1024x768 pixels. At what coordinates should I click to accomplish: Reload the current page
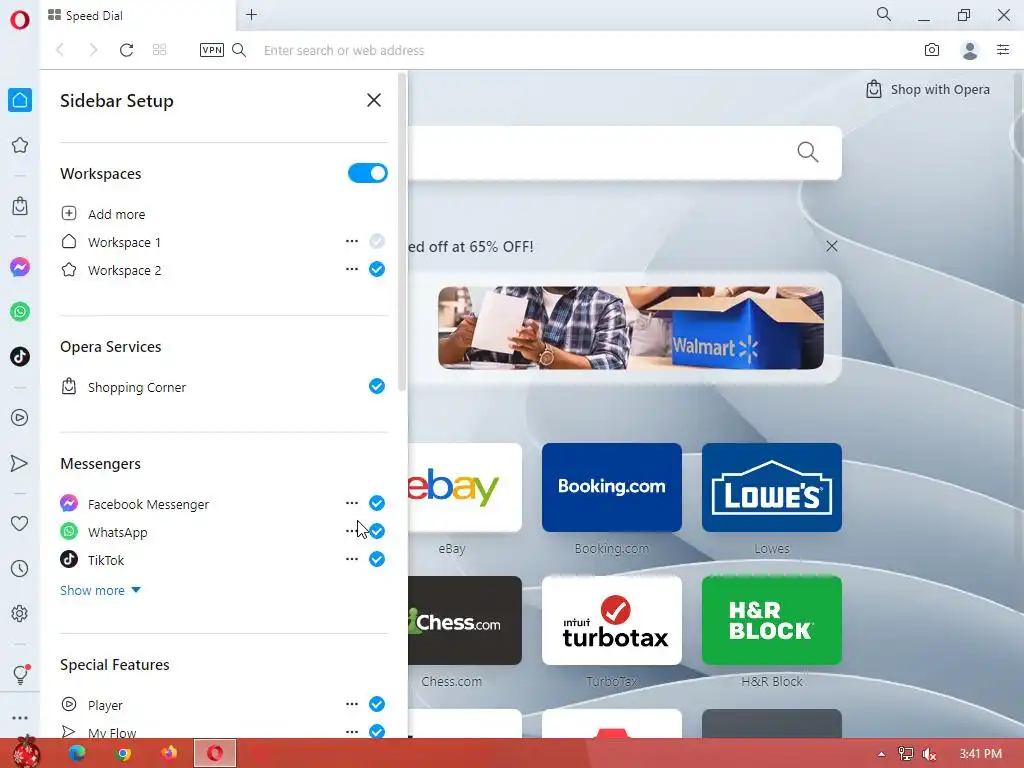click(x=126, y=50)
